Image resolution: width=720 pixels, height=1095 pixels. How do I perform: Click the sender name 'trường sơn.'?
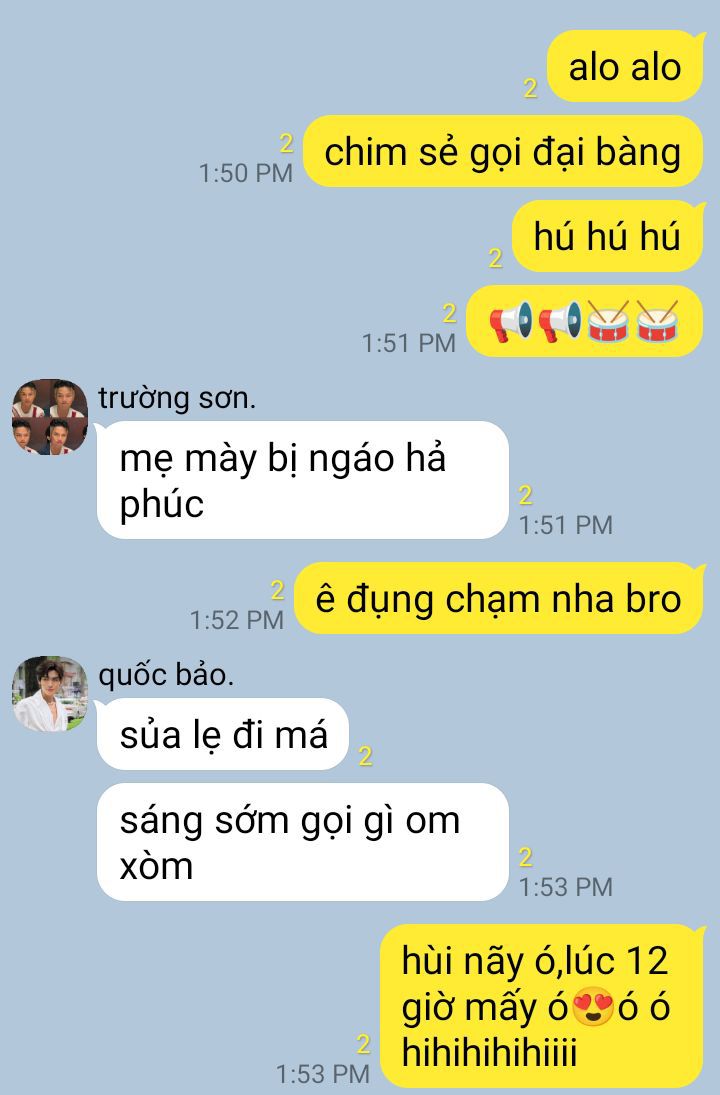[x=177, y=397]
